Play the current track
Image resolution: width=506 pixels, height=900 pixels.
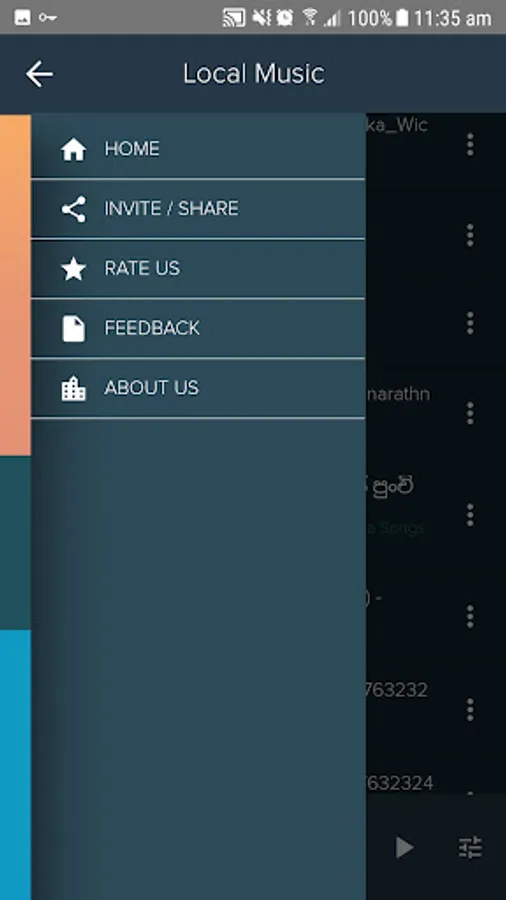click(404, 847)
